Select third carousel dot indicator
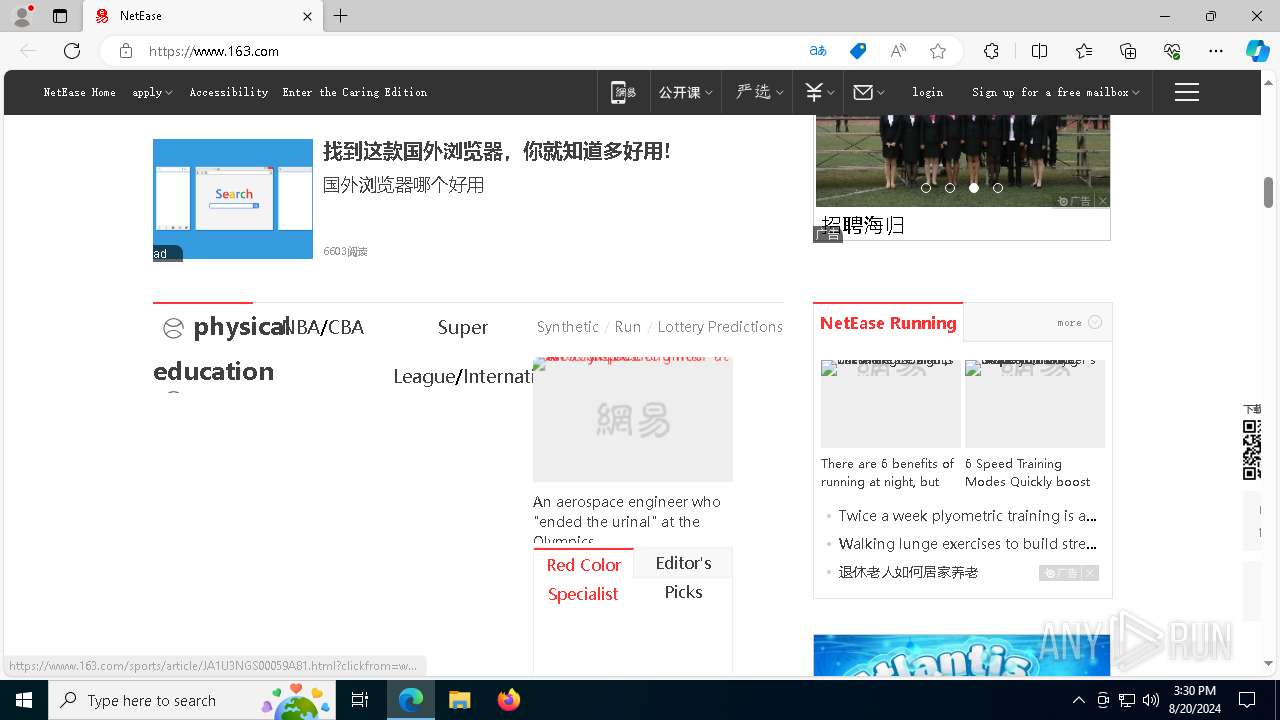The width and height of the screenshot is (1280, 720). click(x=974, y=188)
